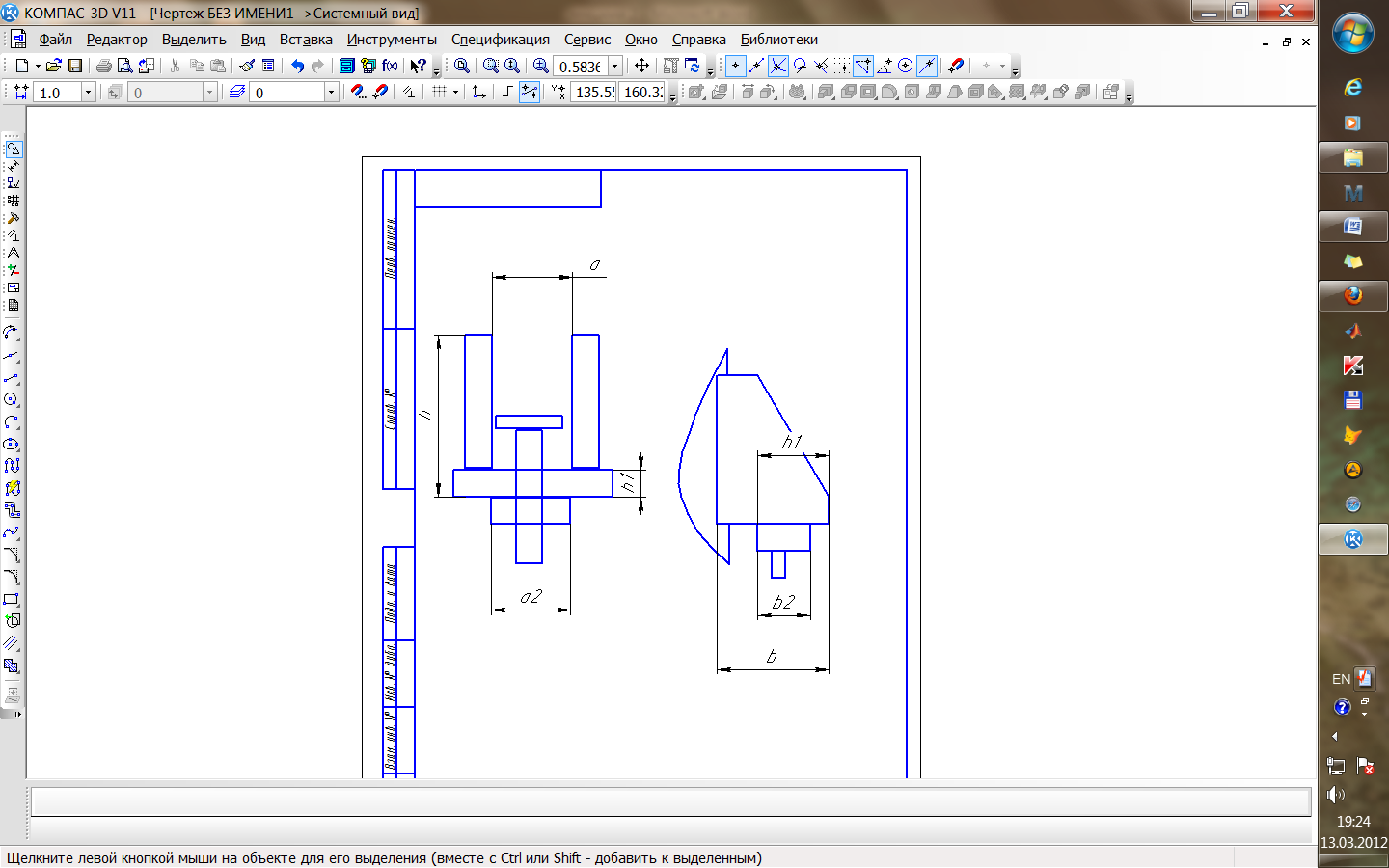Toggle the Nearest point snap button
The width and height of the screenshot is (1389, 868).
tap(735, 66)
